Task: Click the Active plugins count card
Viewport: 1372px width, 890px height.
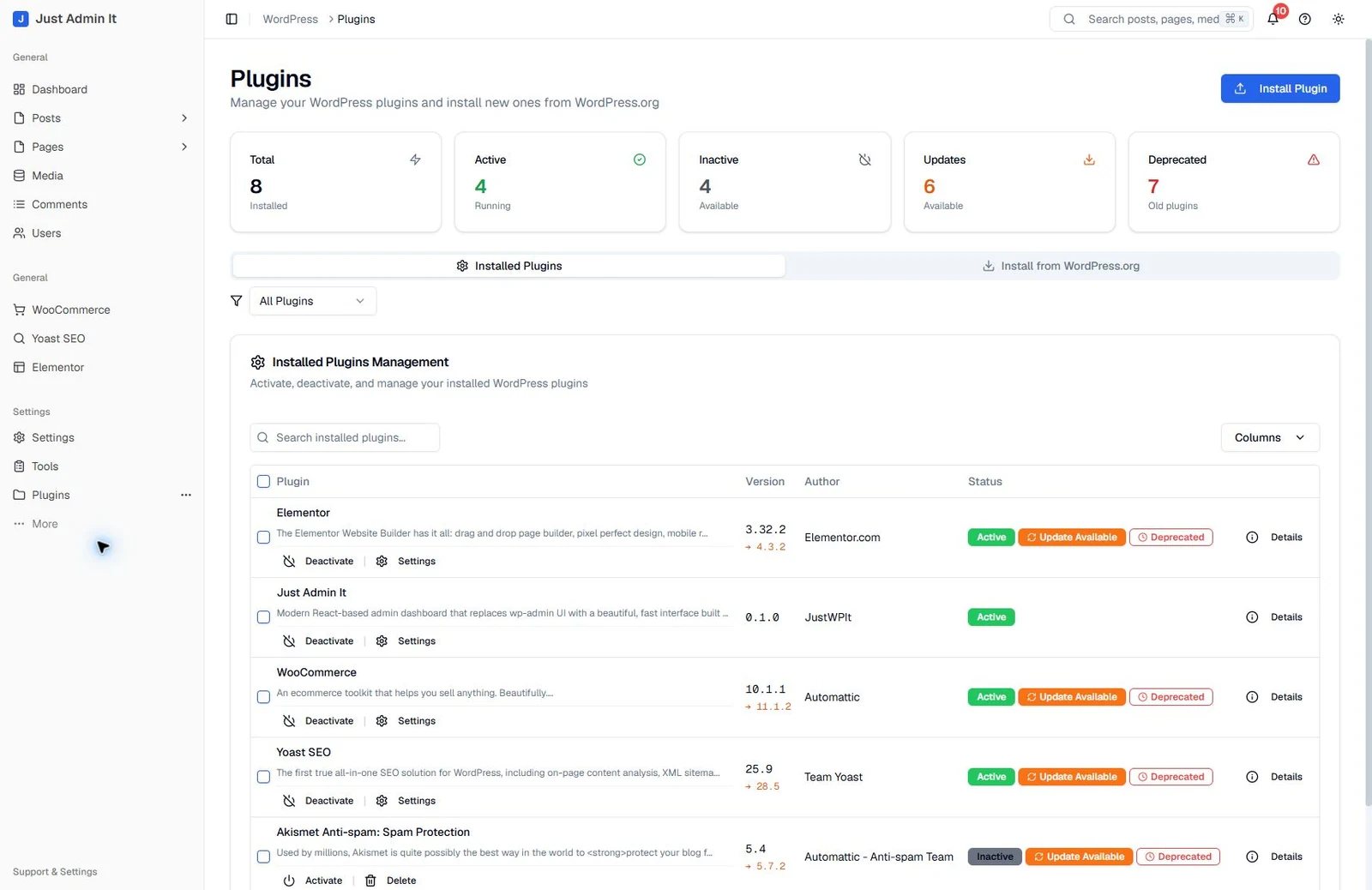Action: pos(560,182)
